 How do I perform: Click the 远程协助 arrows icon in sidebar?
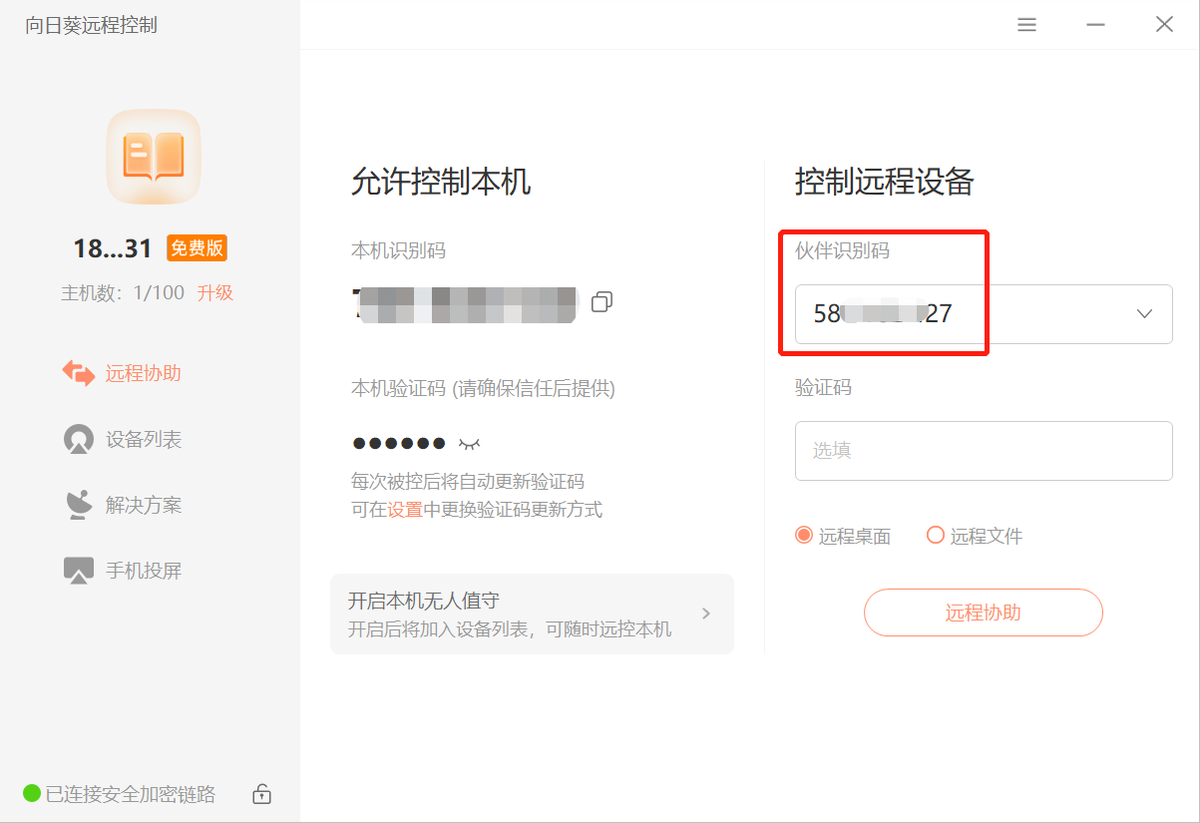(79, 373)
